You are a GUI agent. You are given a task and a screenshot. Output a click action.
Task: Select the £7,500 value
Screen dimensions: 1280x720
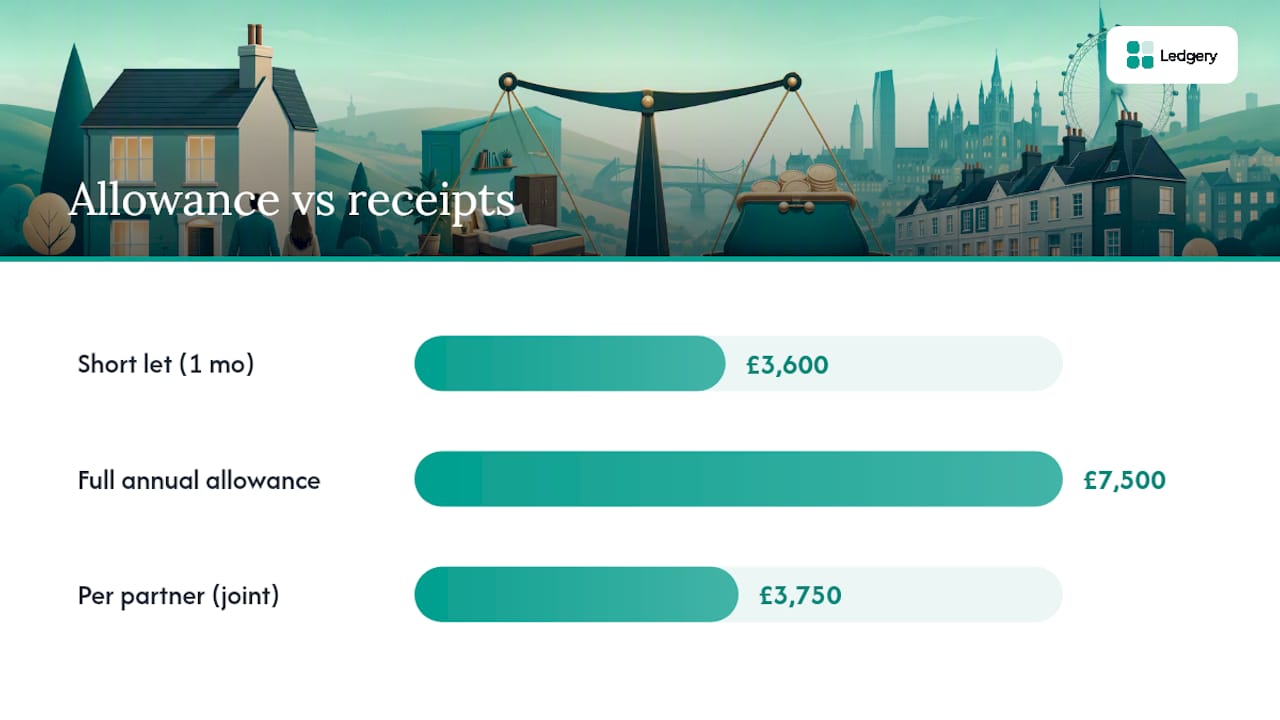point(1124,481)
